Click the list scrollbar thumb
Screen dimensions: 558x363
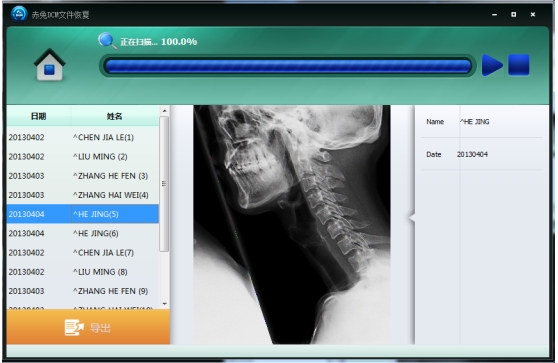point(164,184)
